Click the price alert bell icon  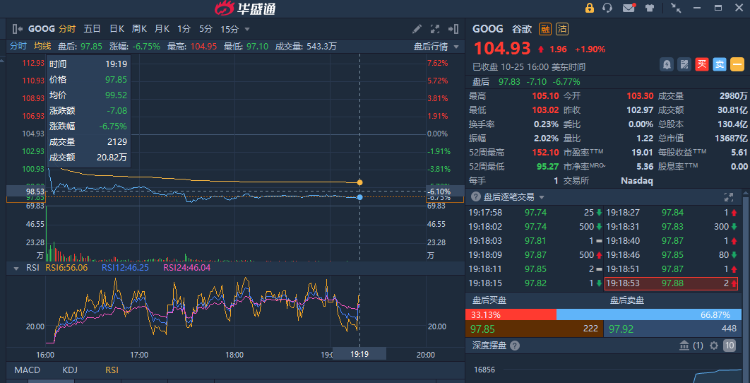coord(666,64)
